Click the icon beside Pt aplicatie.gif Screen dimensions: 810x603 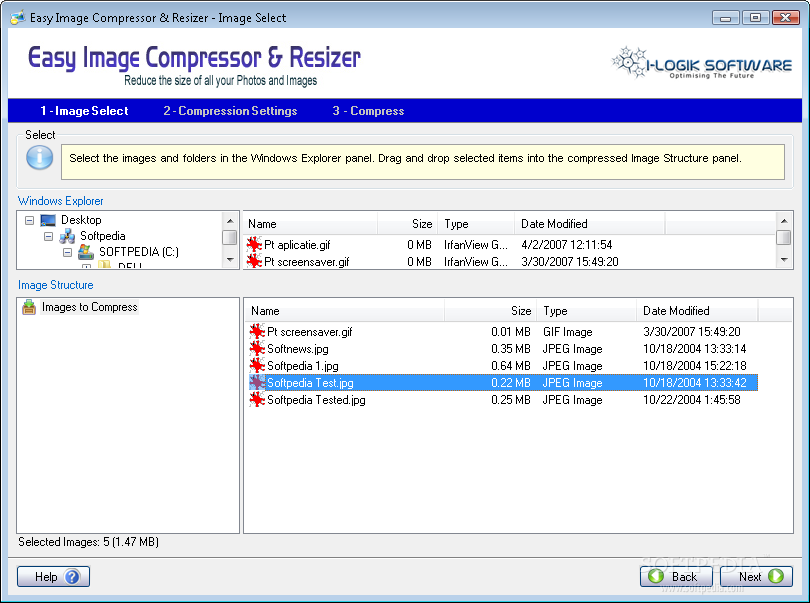254,244
